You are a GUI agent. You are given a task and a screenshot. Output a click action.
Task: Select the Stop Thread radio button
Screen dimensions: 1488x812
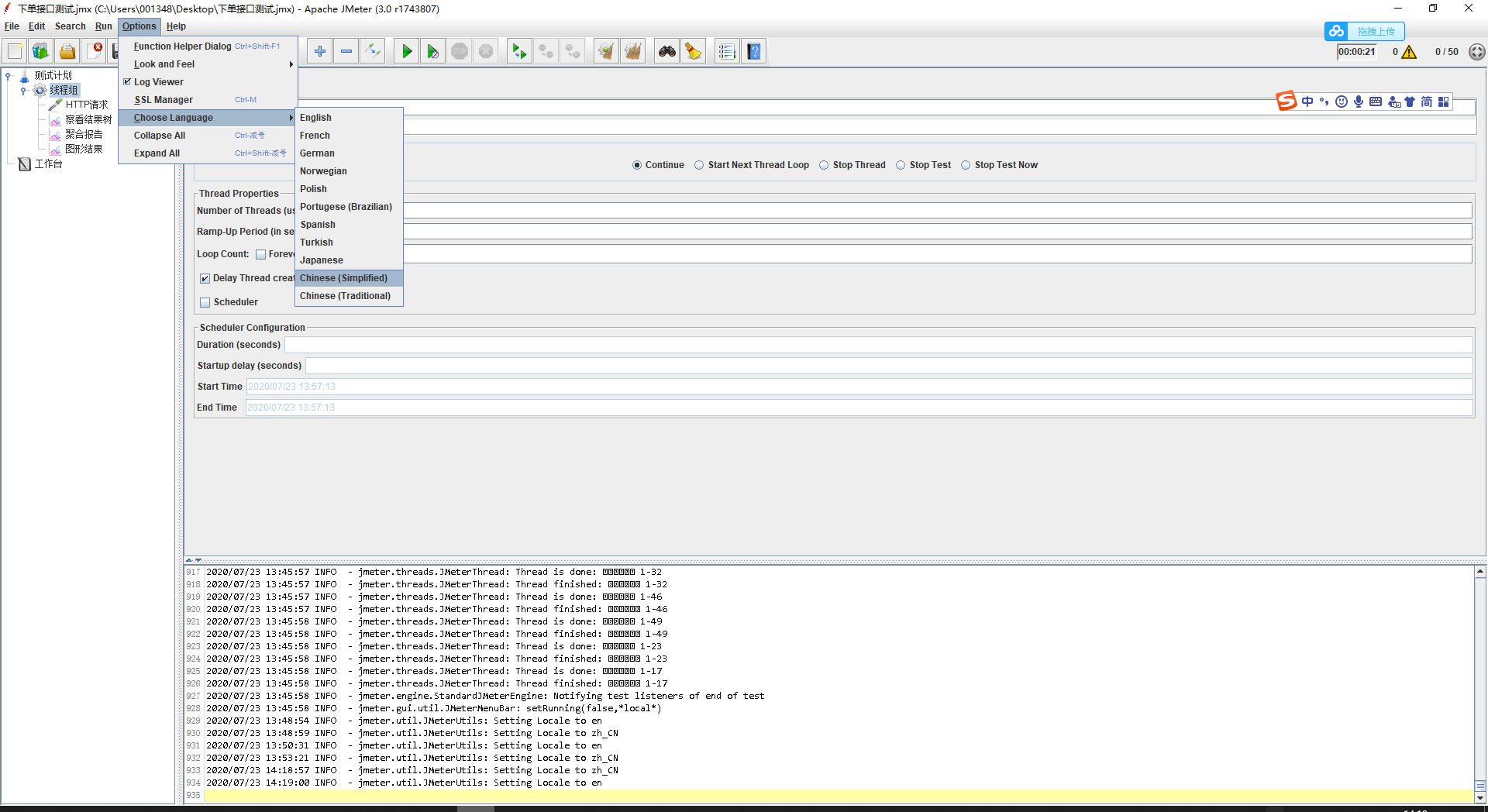click(824, 165)
